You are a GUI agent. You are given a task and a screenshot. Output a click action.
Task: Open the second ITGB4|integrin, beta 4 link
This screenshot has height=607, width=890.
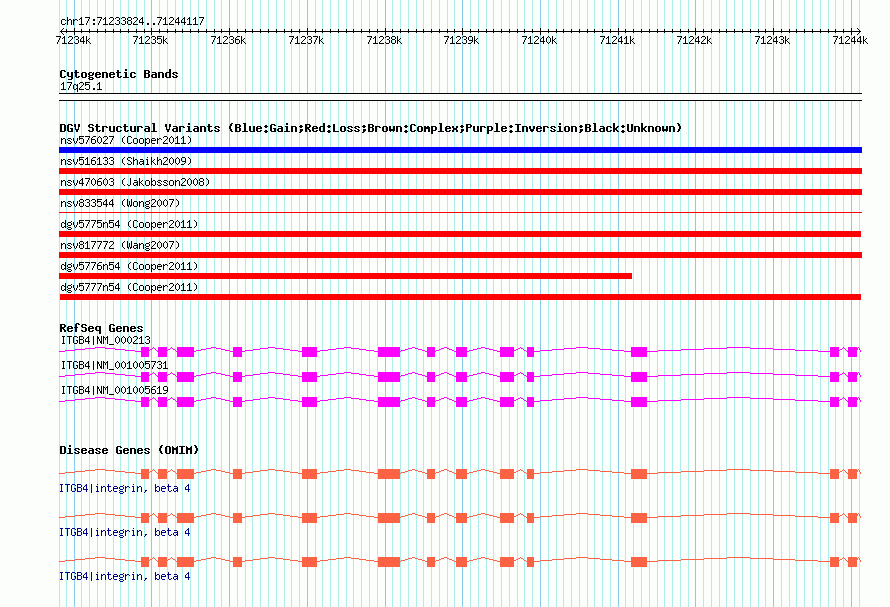[125, 533]
